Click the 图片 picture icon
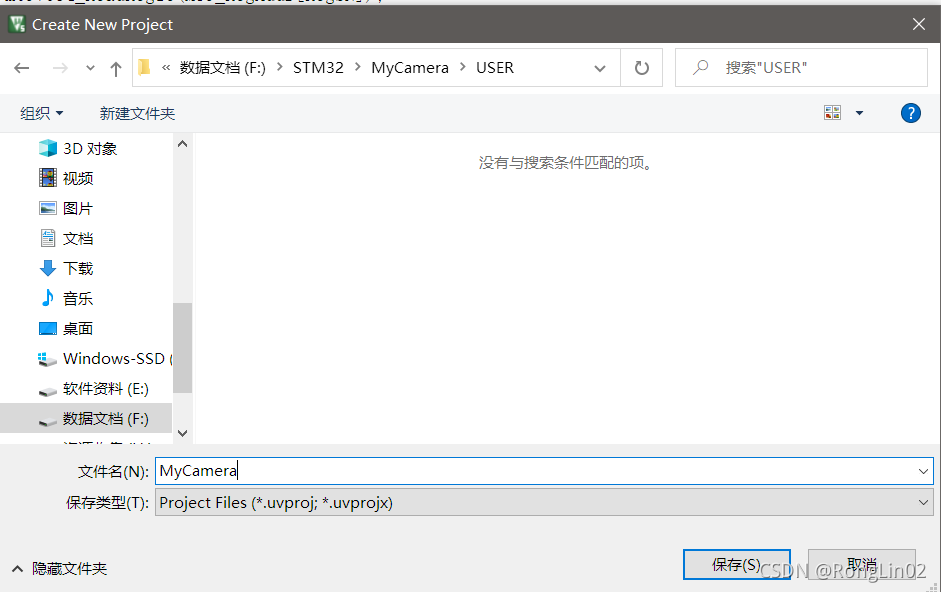This screenshot has width=941, height=592. [x=48, y=208]
